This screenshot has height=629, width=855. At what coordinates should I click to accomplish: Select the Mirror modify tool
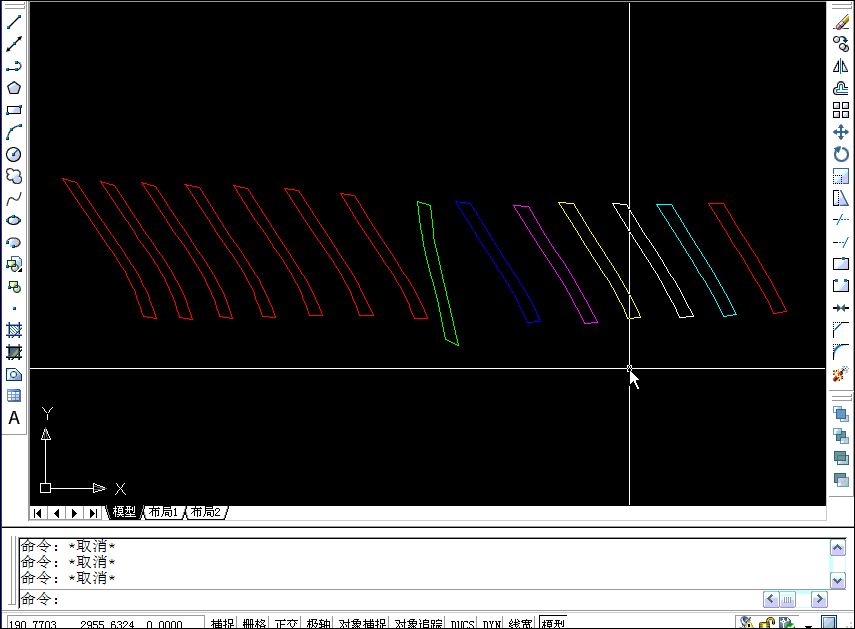pos(841,65)
